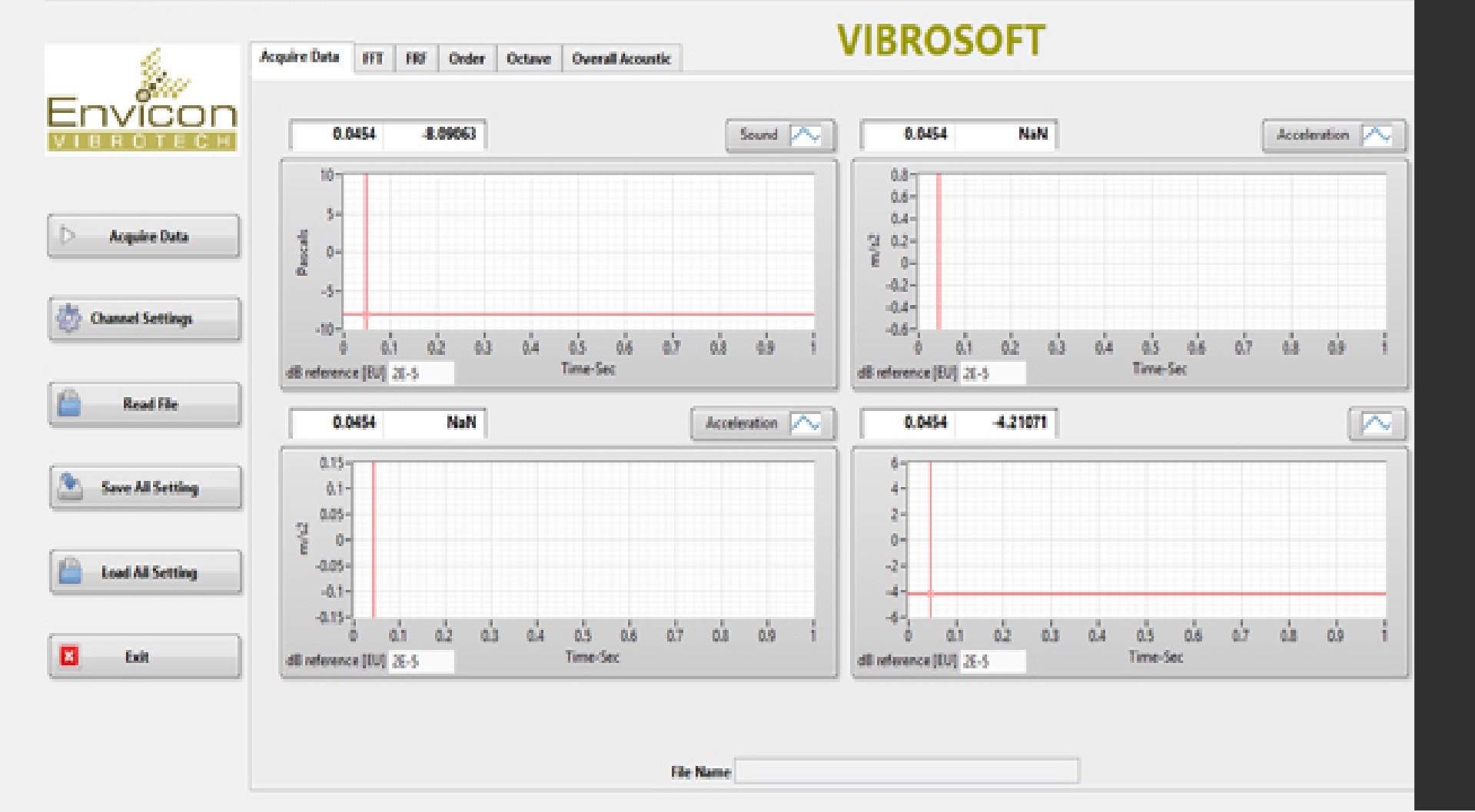Viewport: 1475px width, 812px height.
Task: Click the red cursor line in Sound graph
Action: [366, 246]
